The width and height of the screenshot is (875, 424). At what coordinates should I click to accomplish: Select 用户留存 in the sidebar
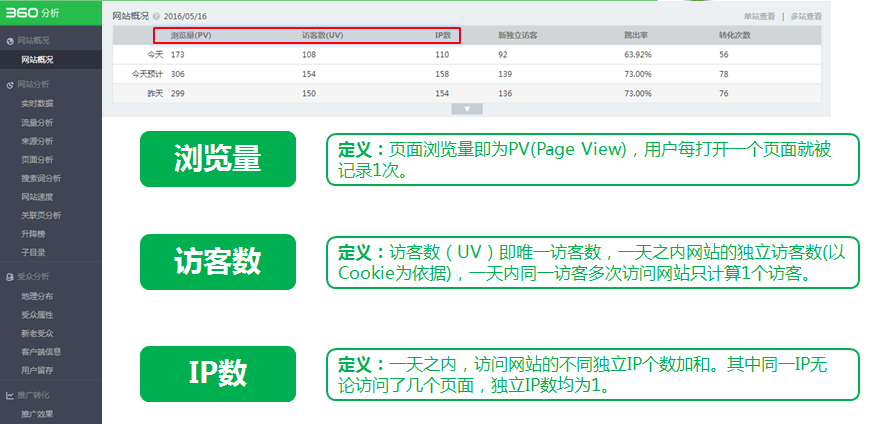point(37,370)
